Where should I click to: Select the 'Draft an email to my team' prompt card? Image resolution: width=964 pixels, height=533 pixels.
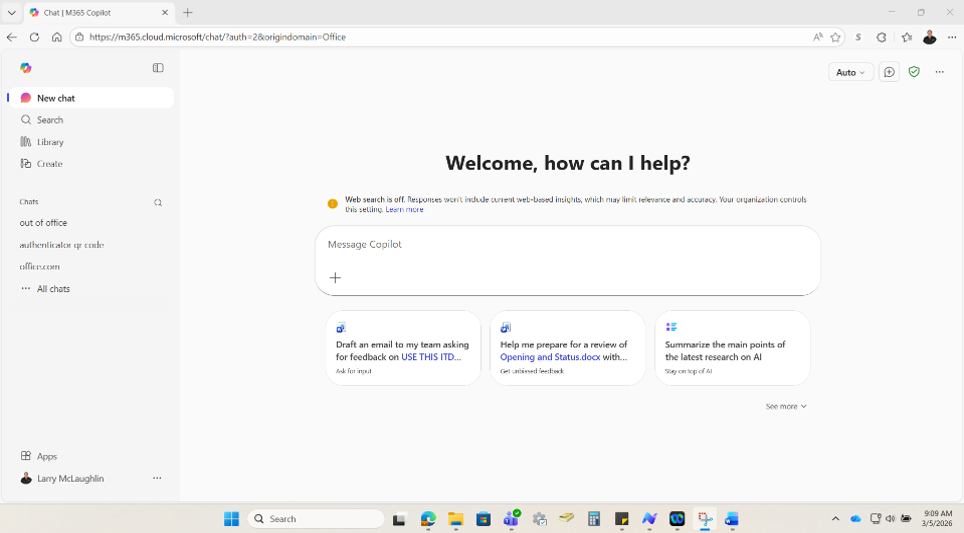[x=403, y=348]
